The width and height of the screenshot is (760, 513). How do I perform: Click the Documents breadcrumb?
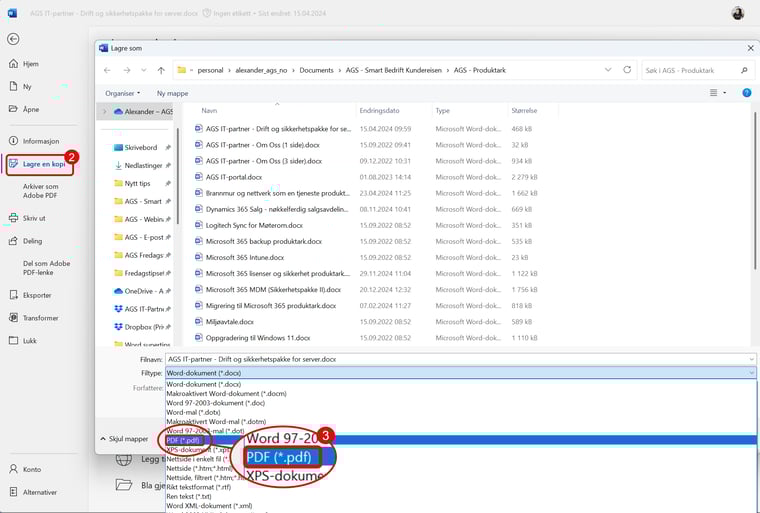[317, 70]
